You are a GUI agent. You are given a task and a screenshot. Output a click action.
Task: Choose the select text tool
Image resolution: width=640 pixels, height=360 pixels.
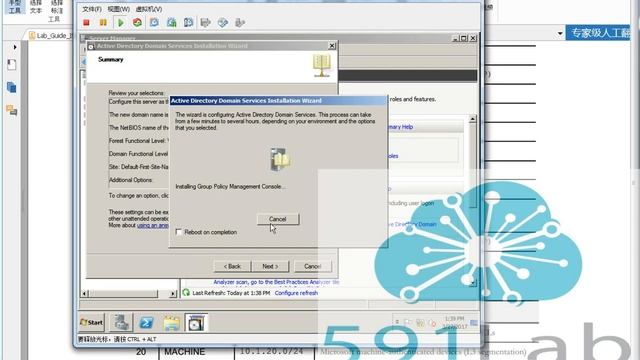tap(36, 7)
